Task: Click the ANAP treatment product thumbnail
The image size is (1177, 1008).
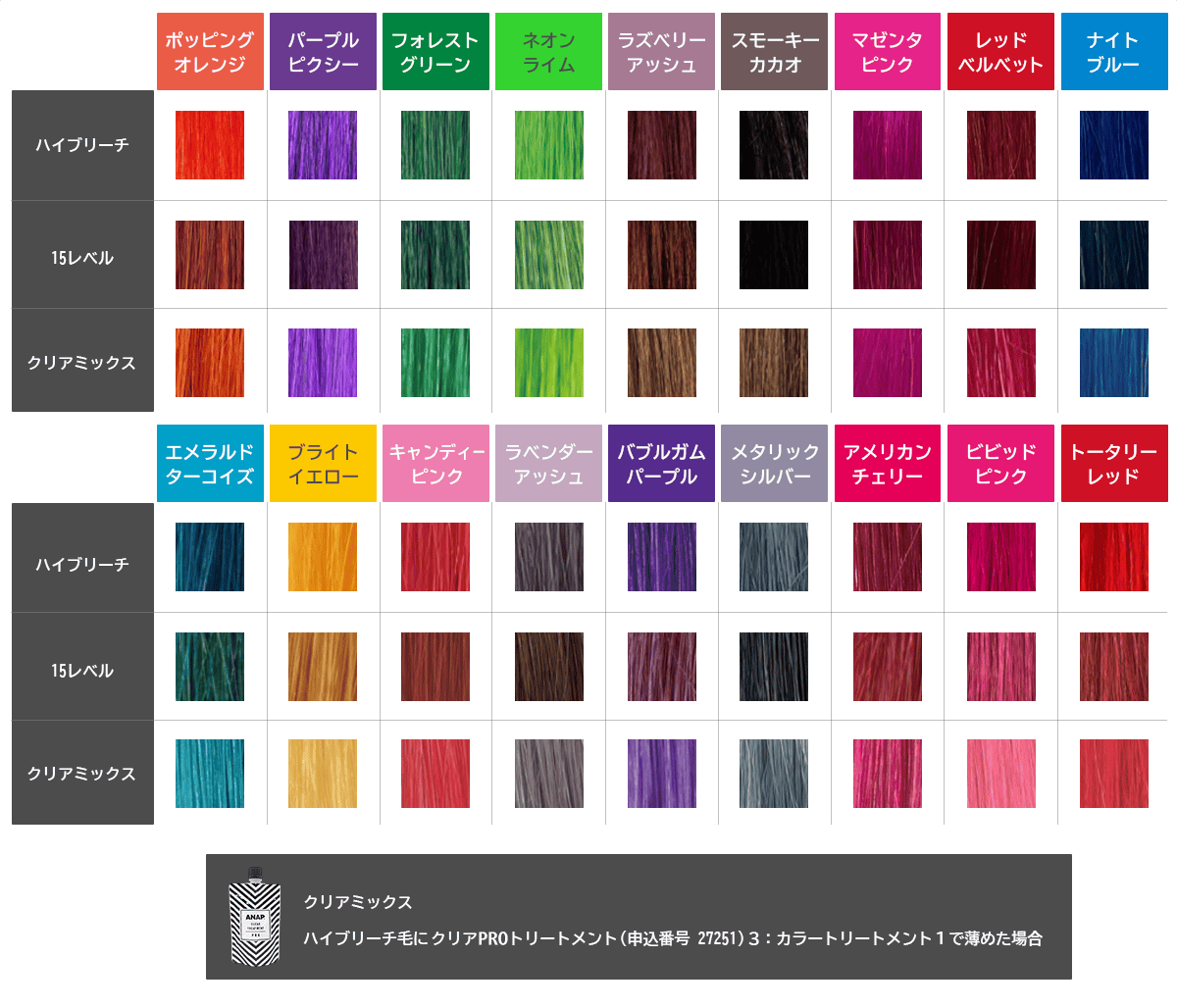Action: (254, 921)
